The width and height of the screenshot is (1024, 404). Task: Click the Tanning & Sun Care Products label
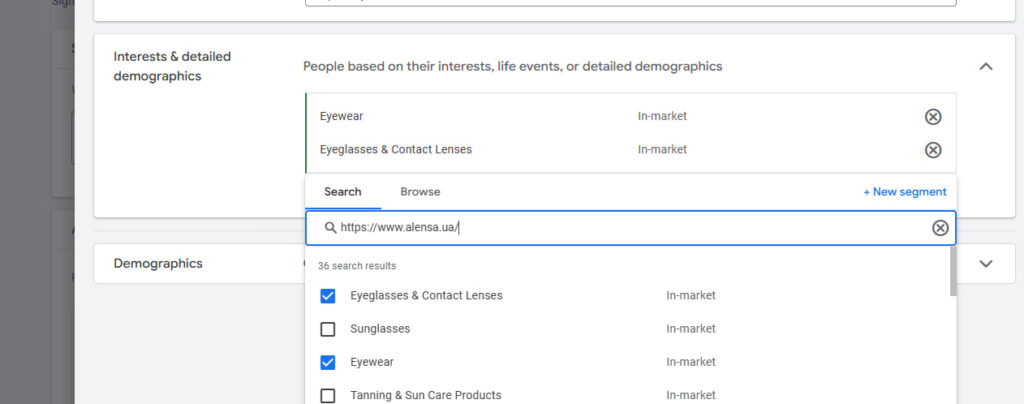pyautogui.click(x=425, y=395)
